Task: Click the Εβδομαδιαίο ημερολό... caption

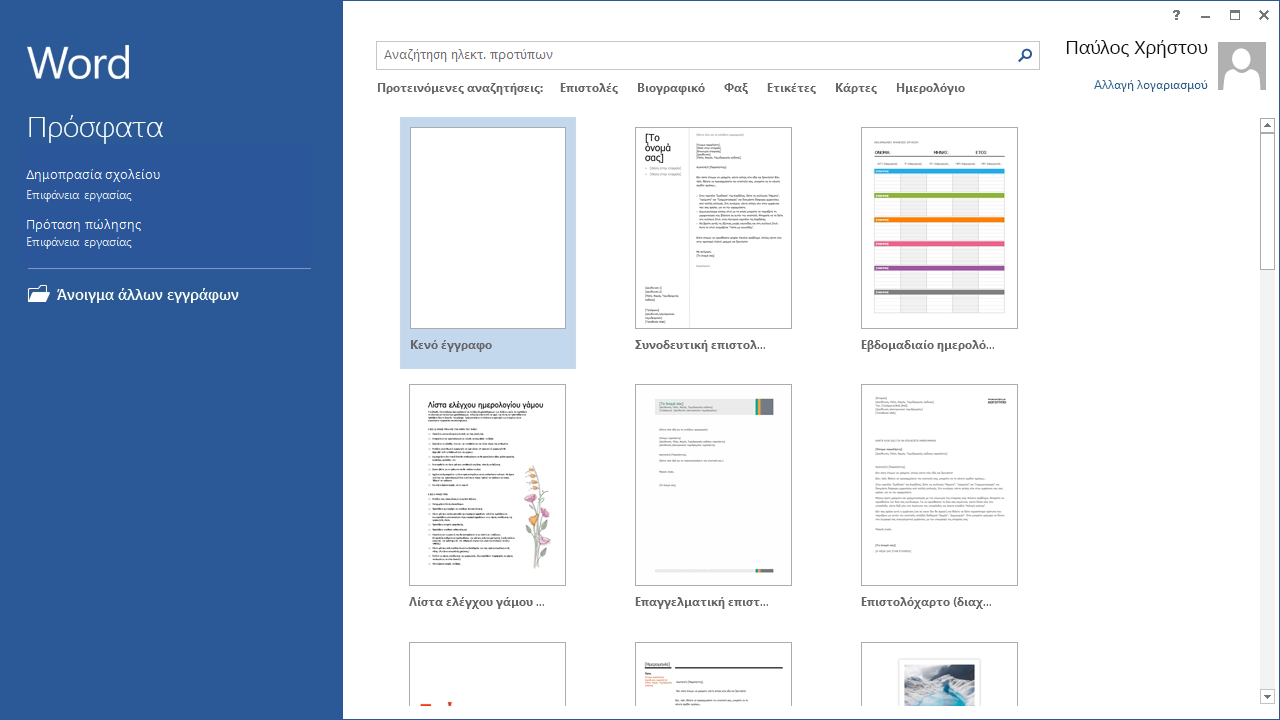Action: (928, 345)
